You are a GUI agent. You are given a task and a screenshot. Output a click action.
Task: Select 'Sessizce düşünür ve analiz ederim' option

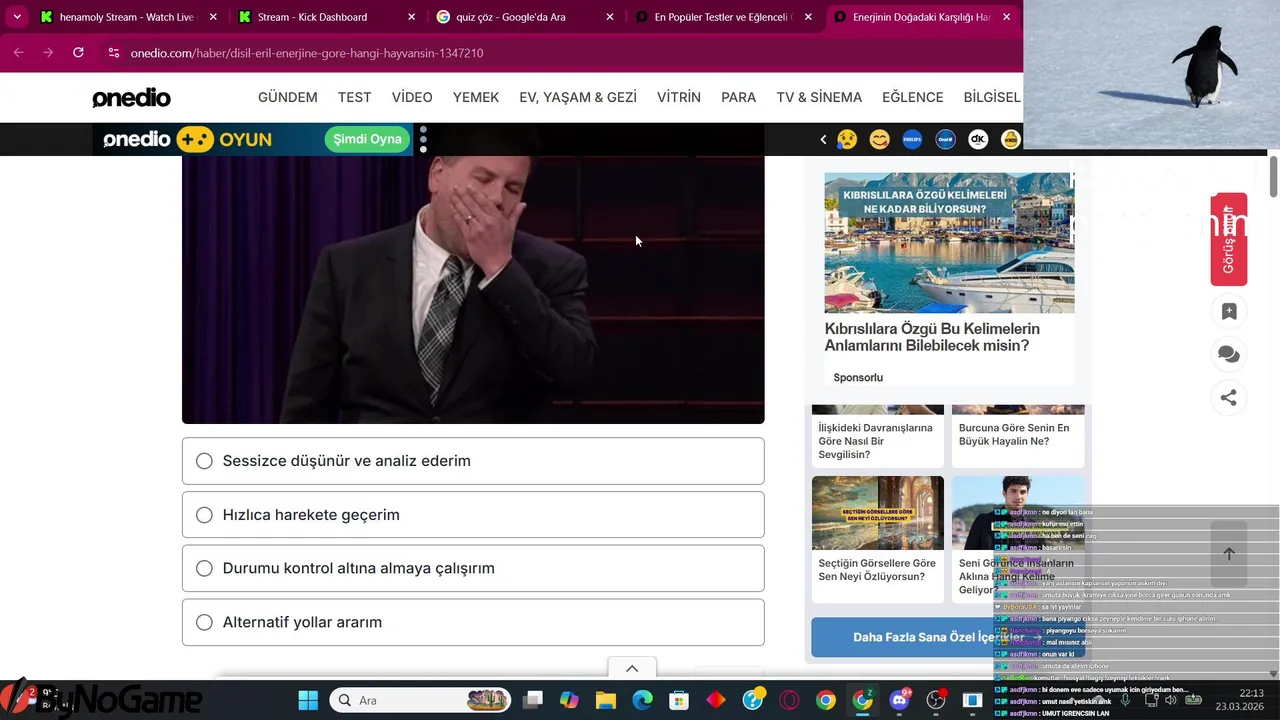pos(473,461)
